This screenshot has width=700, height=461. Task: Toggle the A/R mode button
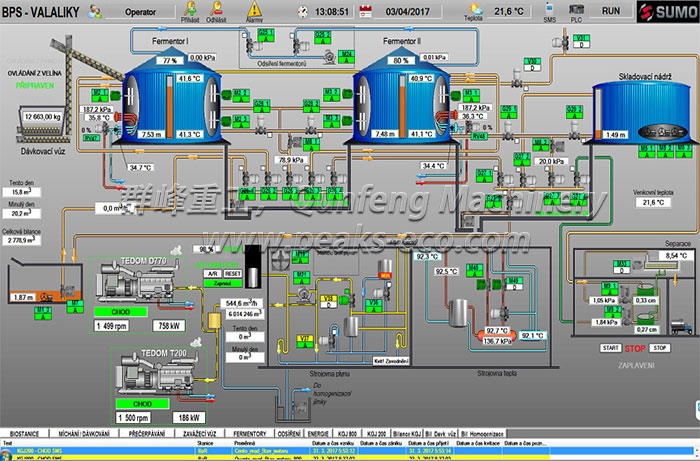click(x=212, y=272)
